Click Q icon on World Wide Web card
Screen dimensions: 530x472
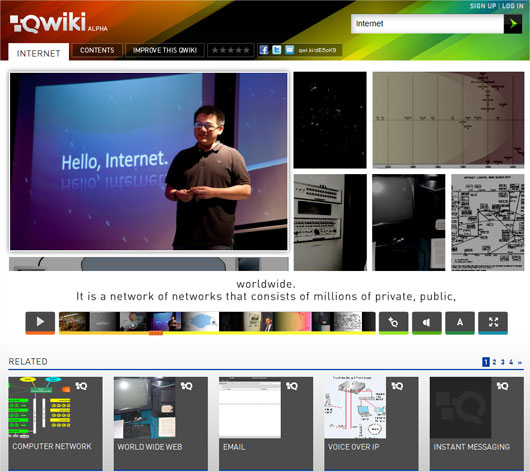coord(187,386)
